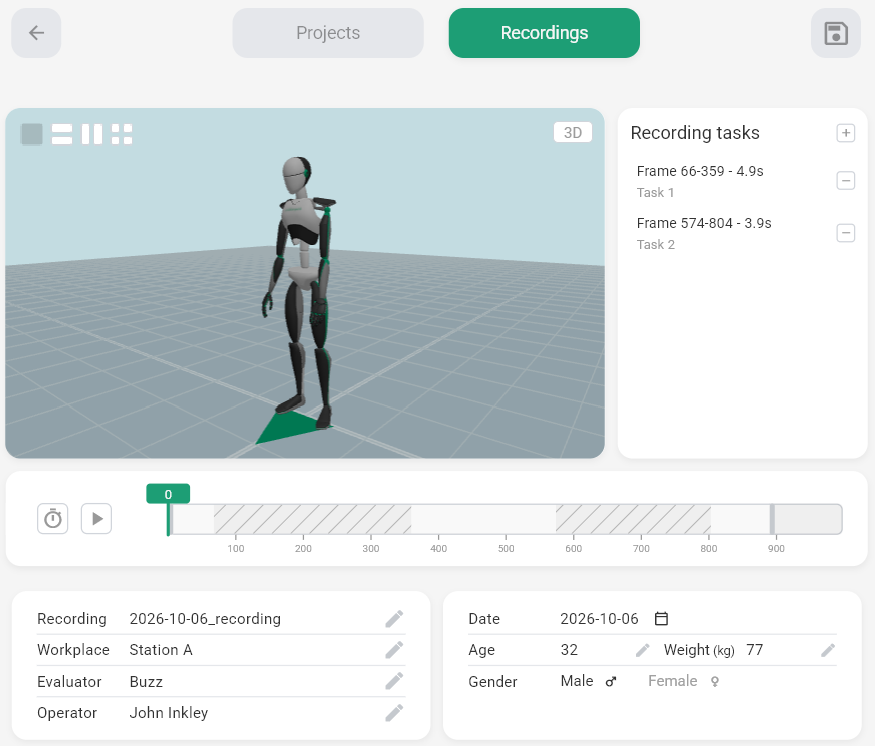Select Female gender
This screenshot has width=875, height=746.
684,681
